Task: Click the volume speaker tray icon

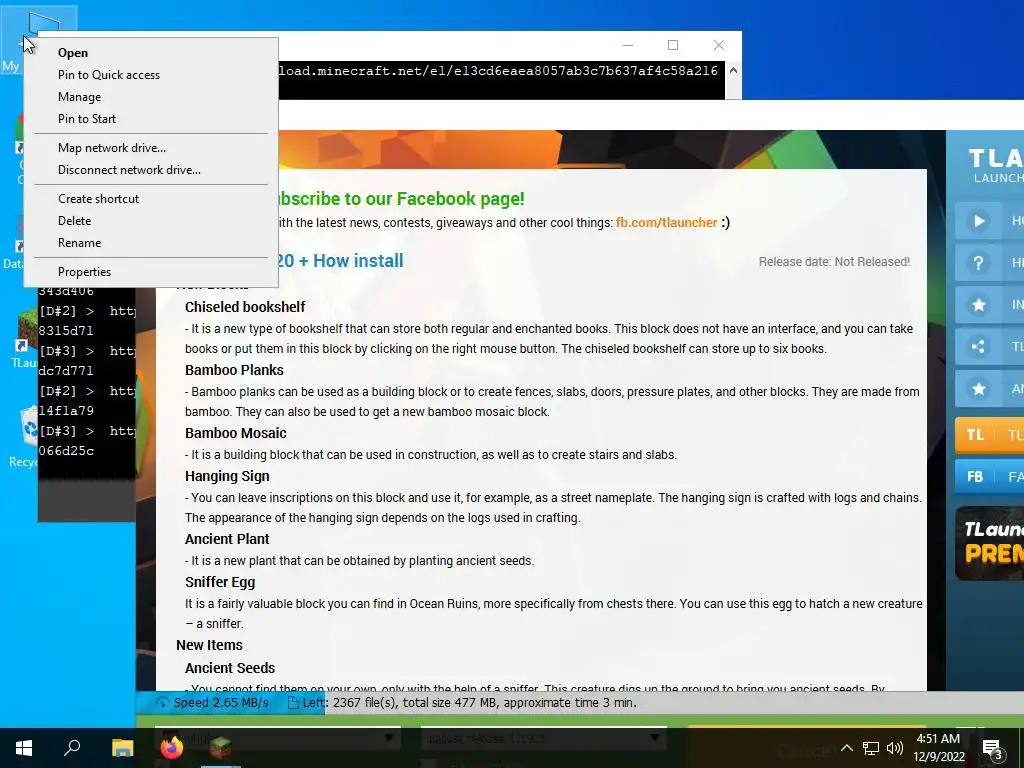Action: point(895,748)
